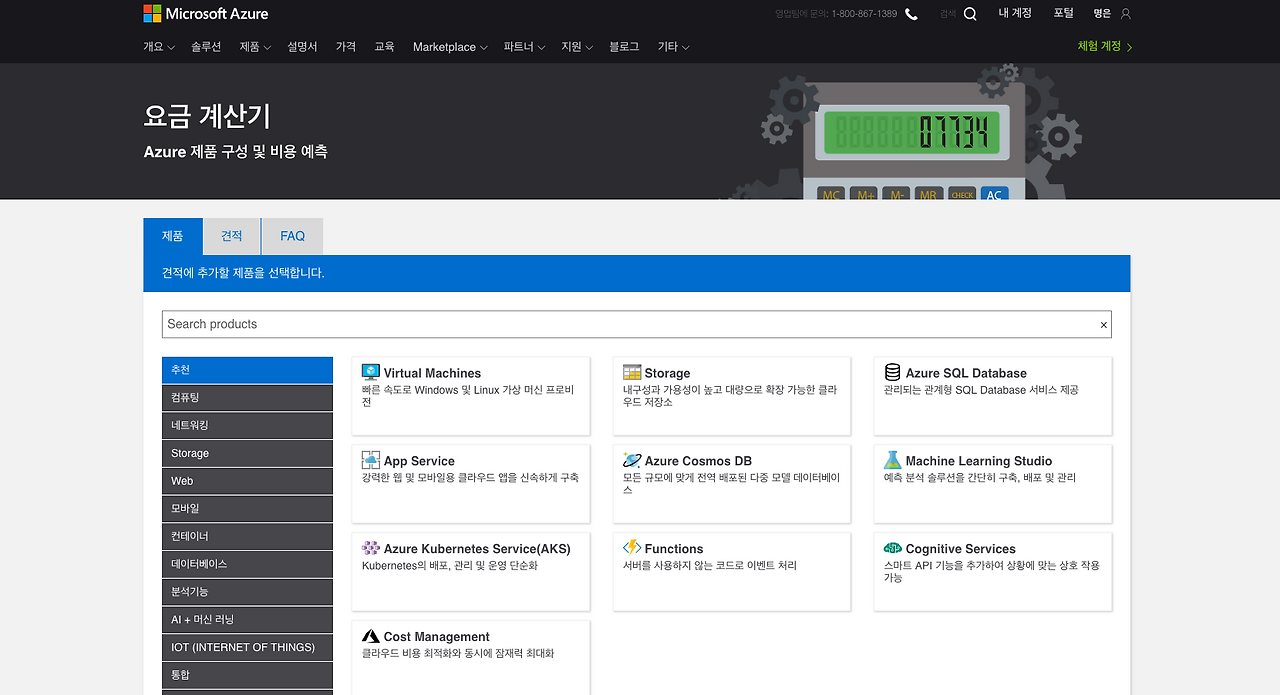1280x695 pixels.
Task: Select the 모바일 category
Action: point(247,508)
